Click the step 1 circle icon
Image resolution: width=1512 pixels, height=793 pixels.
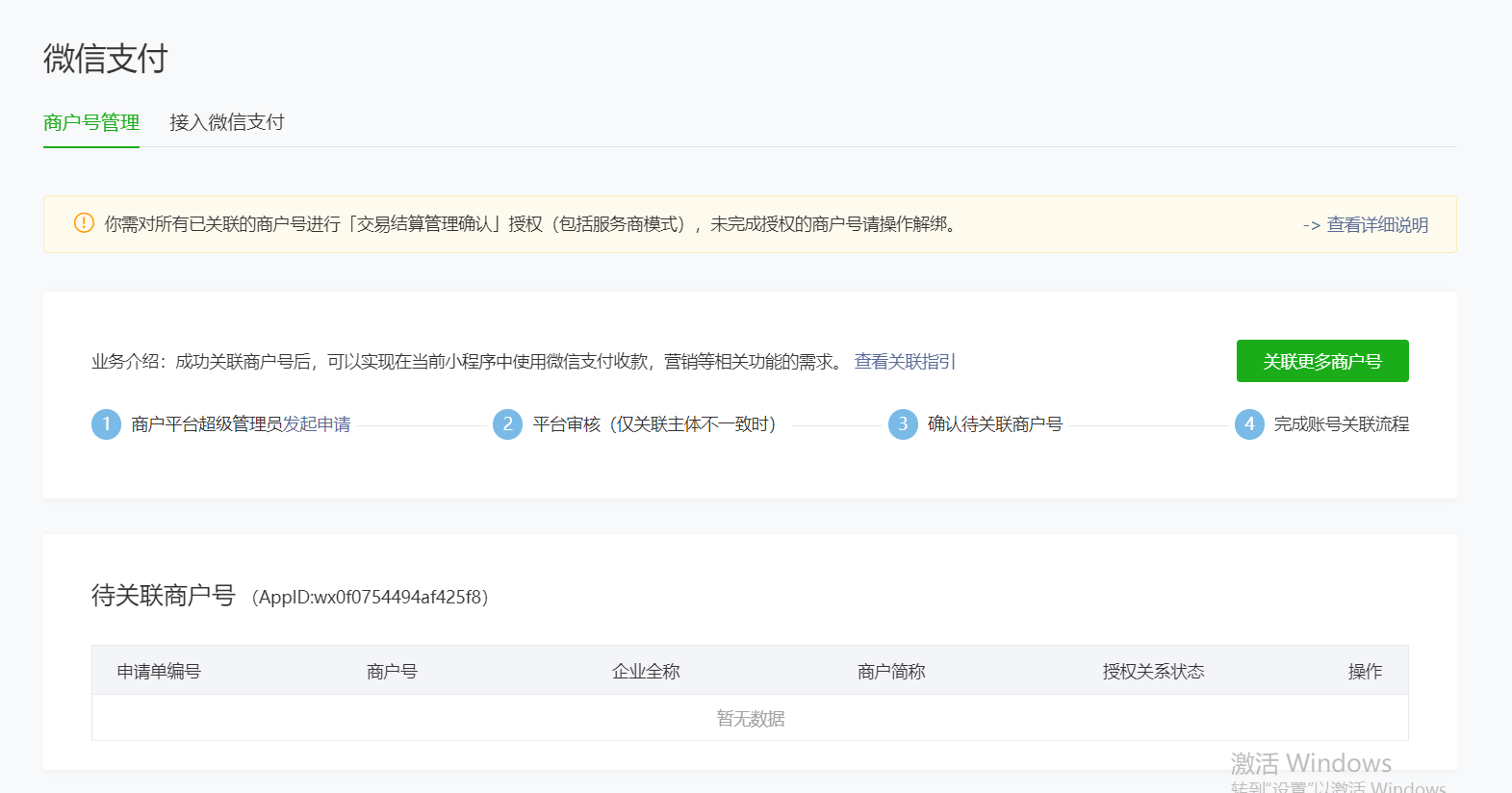[107, 424]
